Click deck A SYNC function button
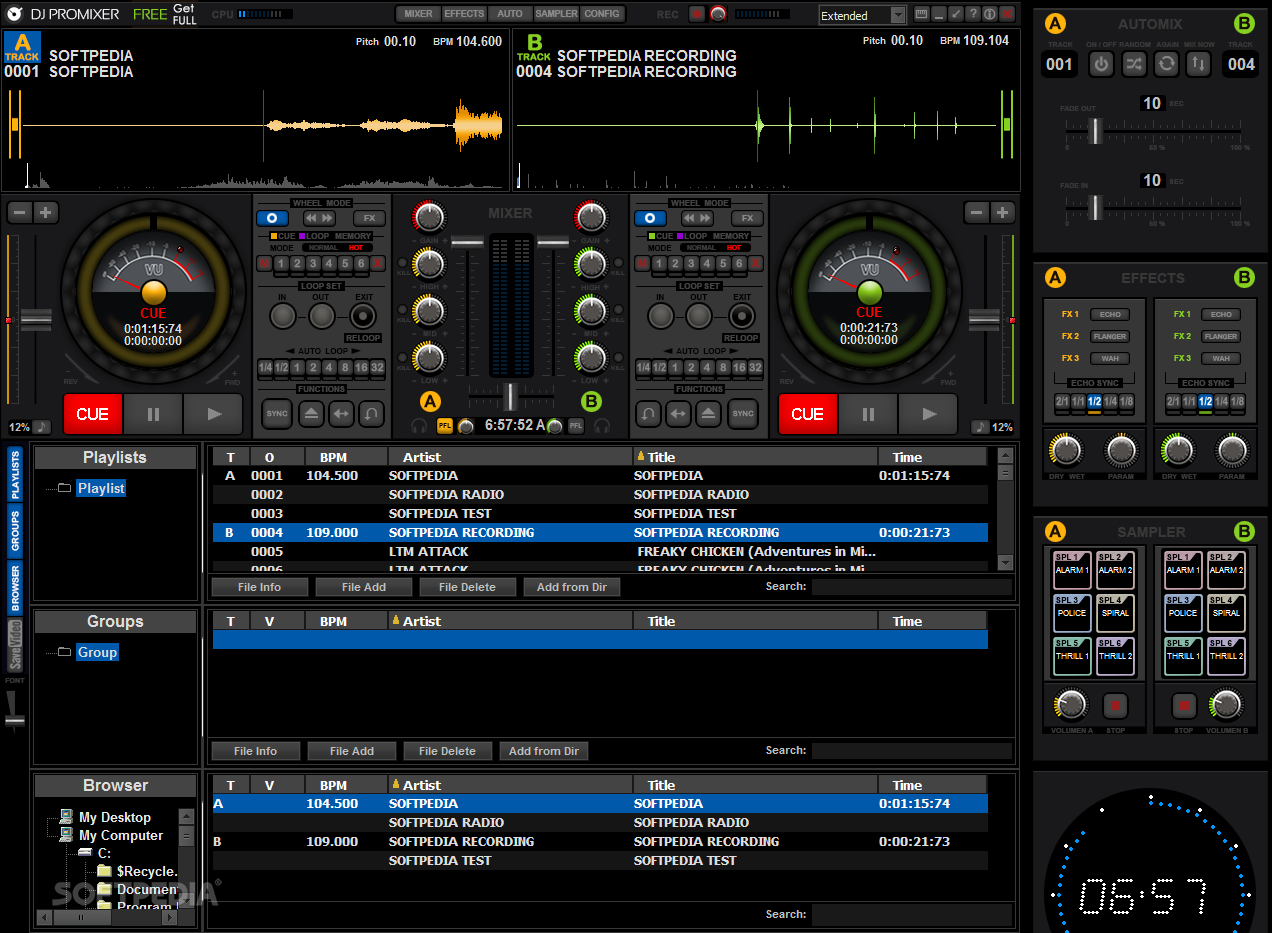This screenshot has width=1272, height=933. click(x=277, y=413)
